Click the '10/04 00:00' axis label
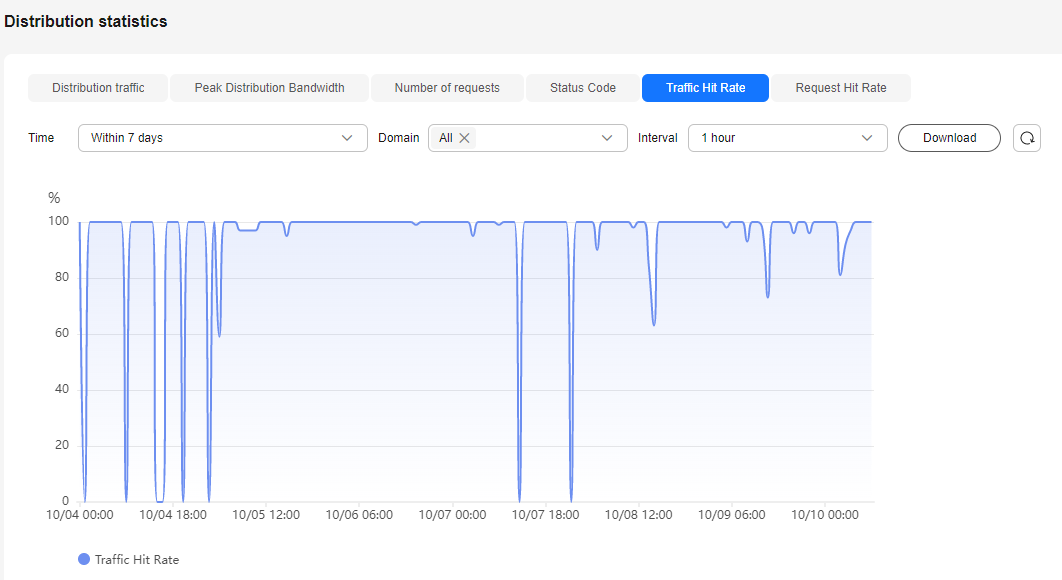The width and height of the screenshot is (1062, 580). (x=80, y=515)
